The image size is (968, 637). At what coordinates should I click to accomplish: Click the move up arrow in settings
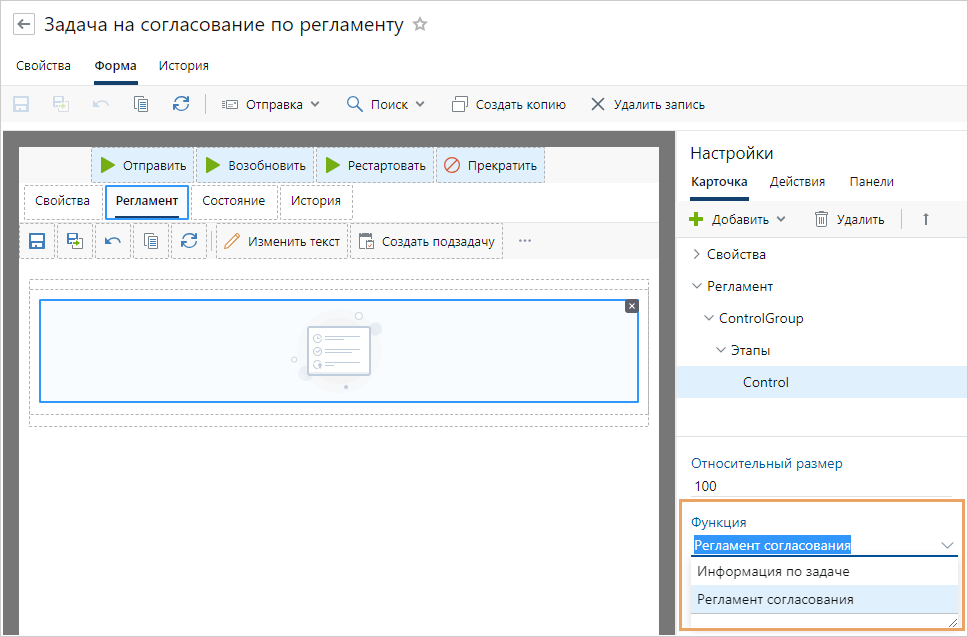click(x=926, y=219)
